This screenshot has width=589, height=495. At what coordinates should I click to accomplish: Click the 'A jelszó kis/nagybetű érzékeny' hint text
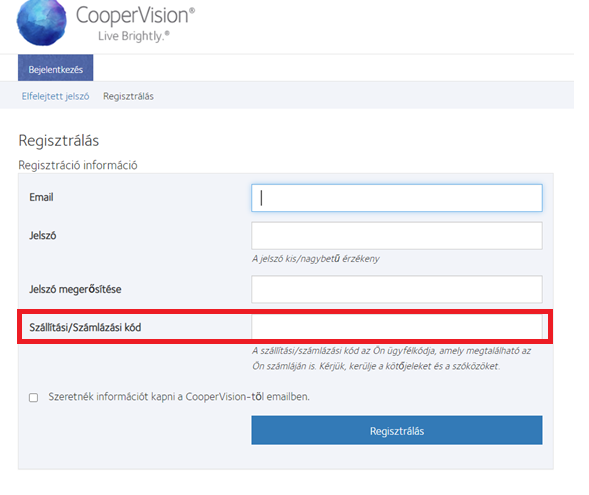point(316,259)
